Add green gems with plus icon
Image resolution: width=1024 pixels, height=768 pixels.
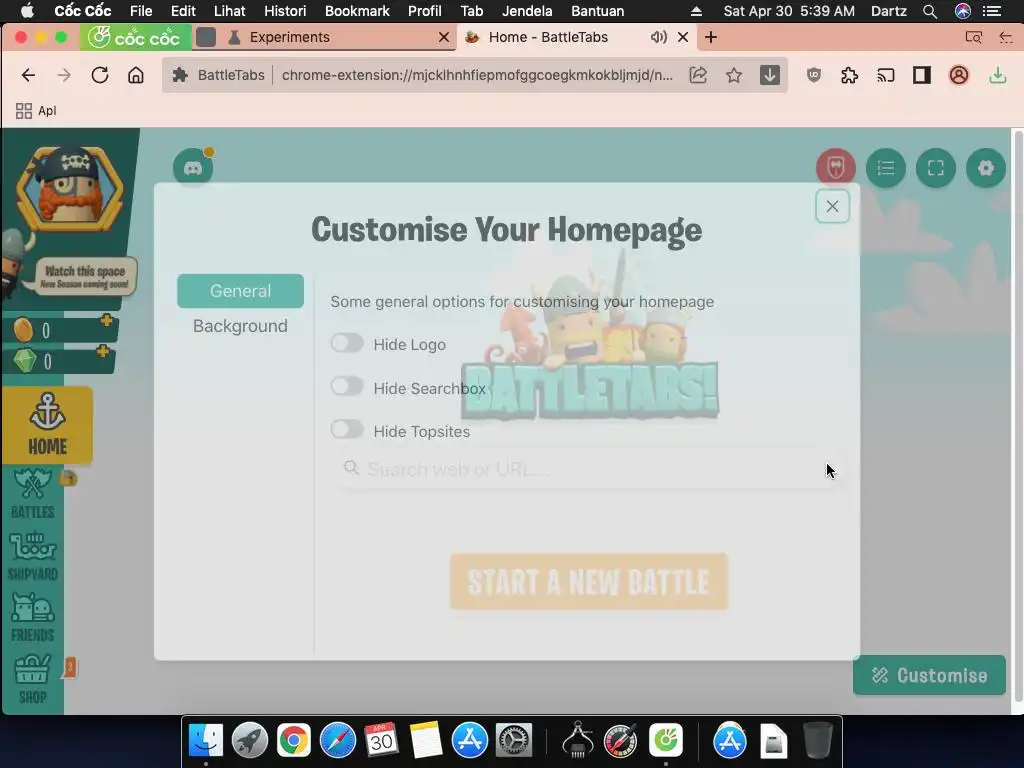tap(103, 351)
